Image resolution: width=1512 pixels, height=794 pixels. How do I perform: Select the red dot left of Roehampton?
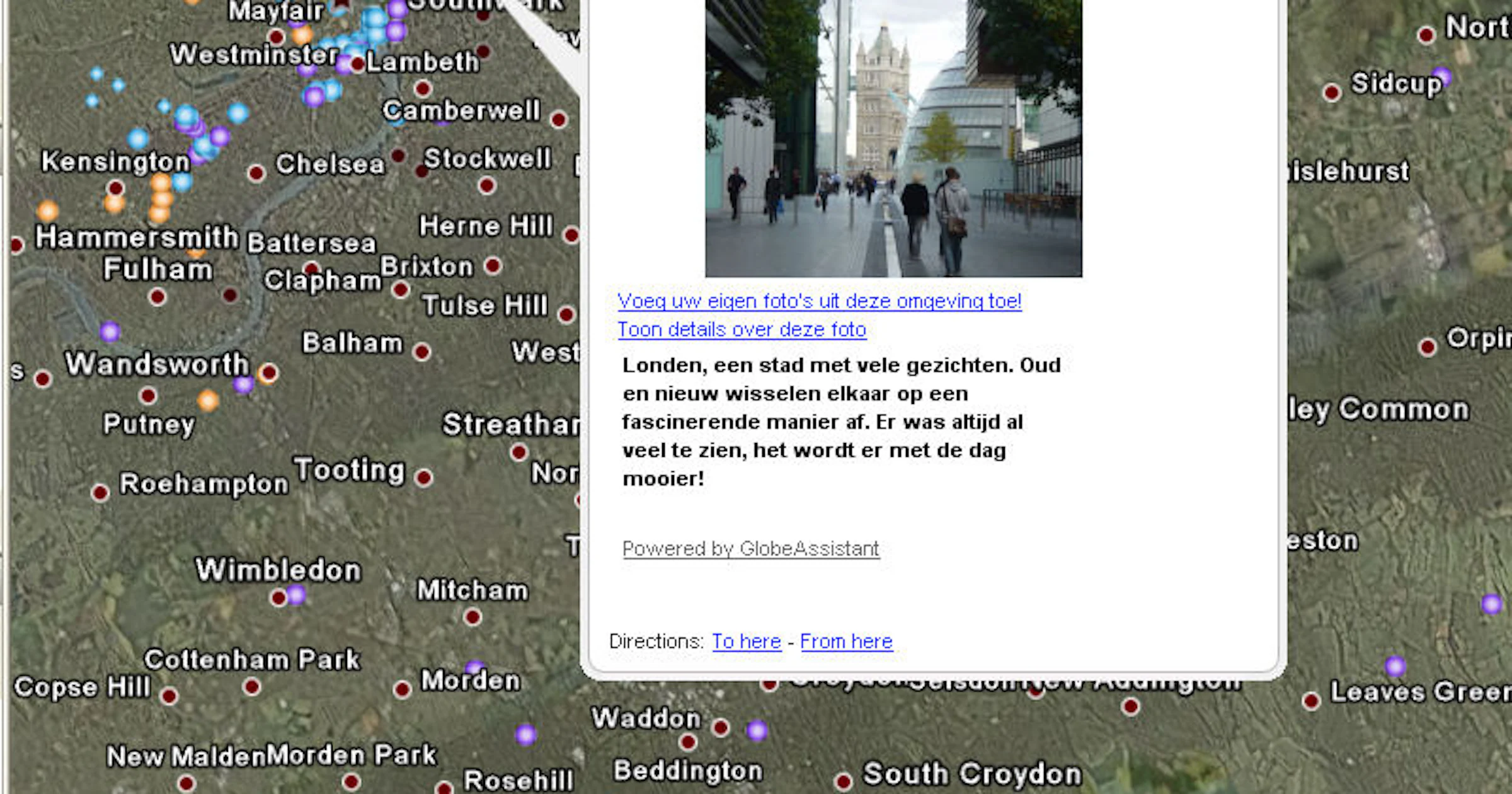click(100, 493)
